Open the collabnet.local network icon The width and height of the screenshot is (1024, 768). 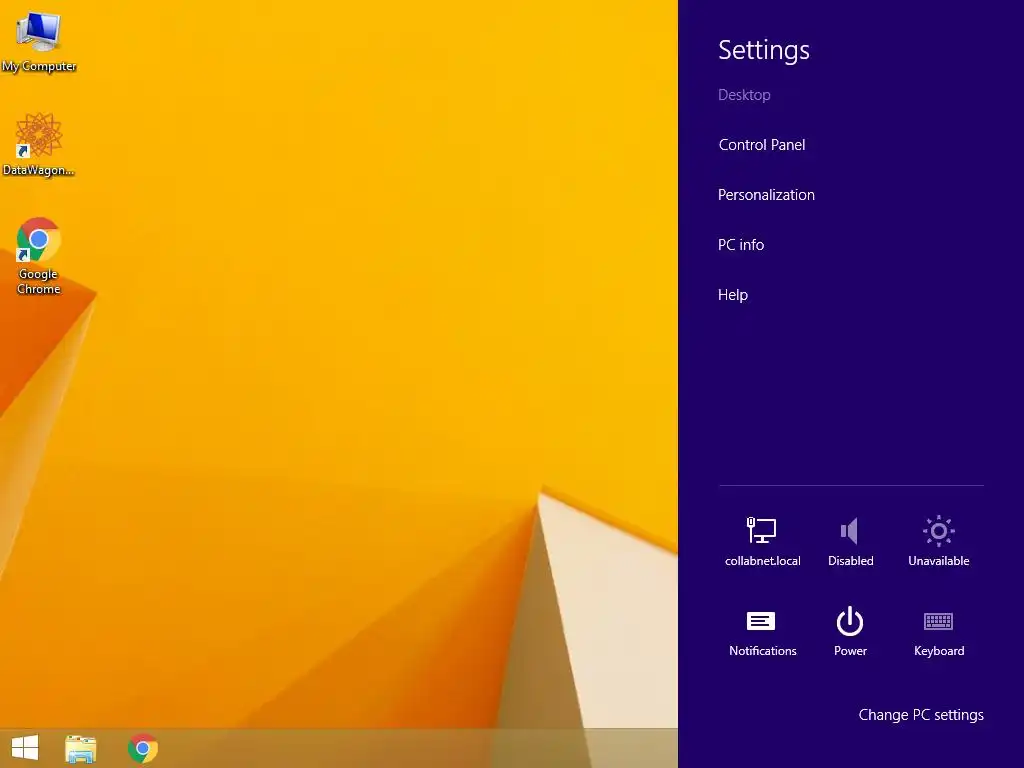[762, 541]
